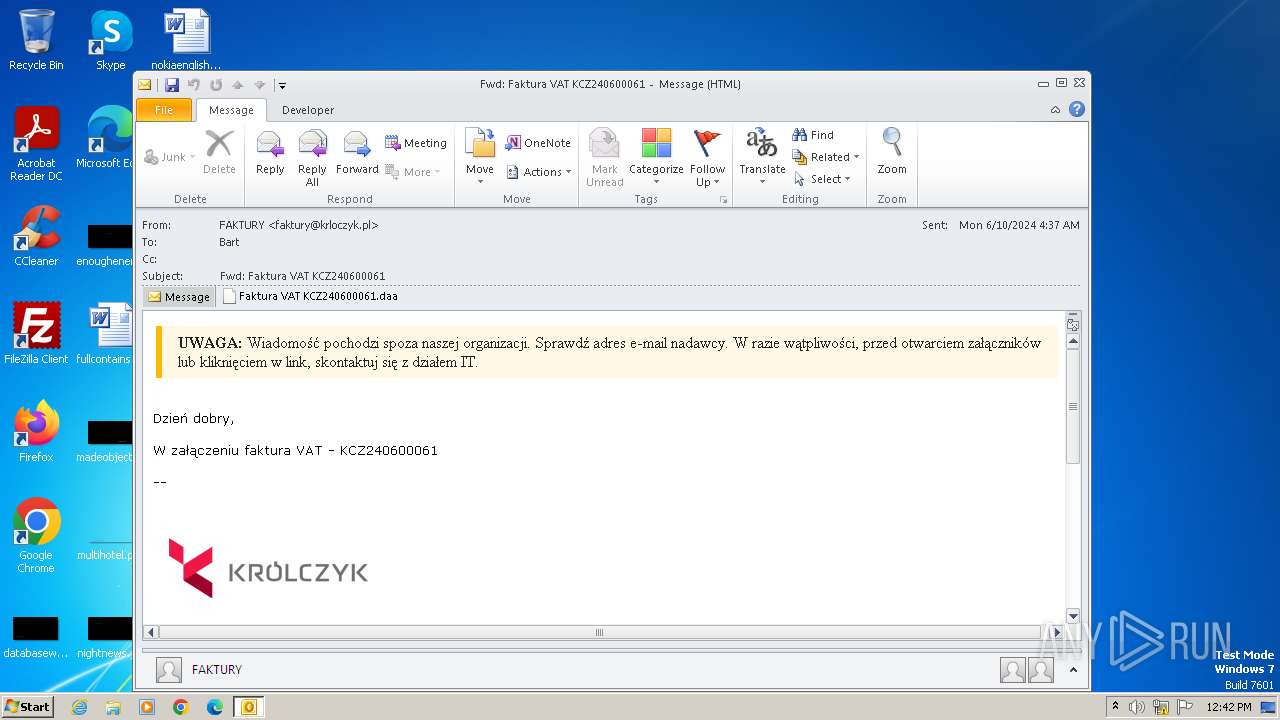Click the FAKTURY name in People Pane
The image size is (1280, 720).
pos(217,670)
